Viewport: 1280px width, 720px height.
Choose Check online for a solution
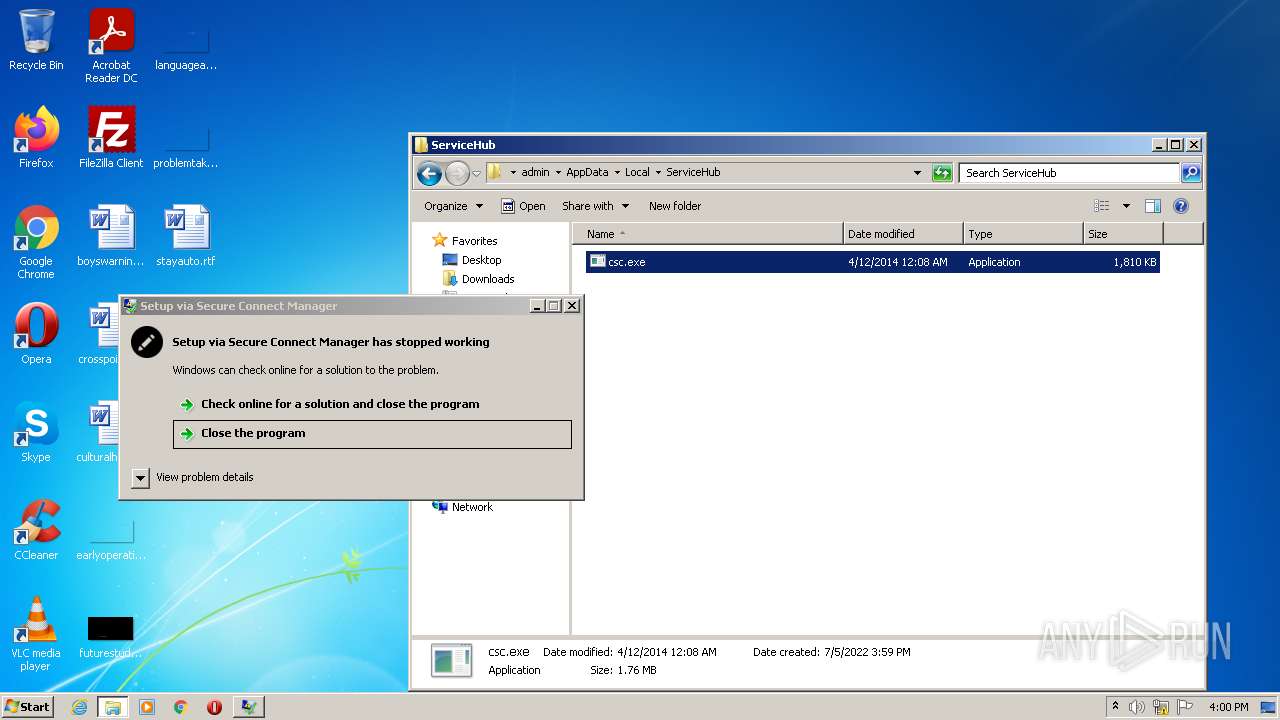coord(340,404)
